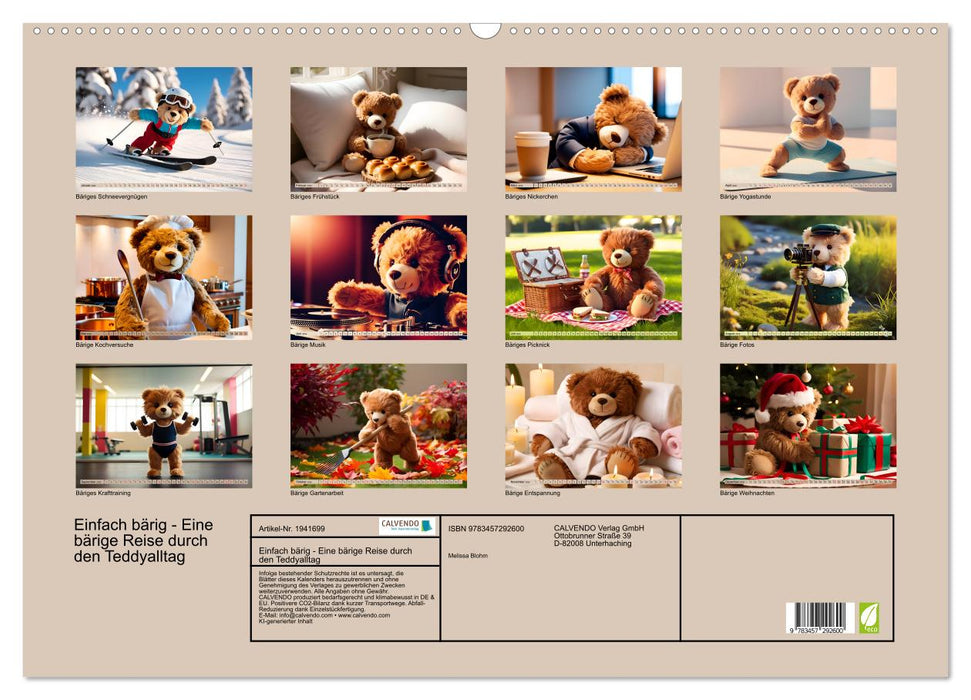
Task: Select the Bärige Weihnachten Christmas bear image
Action: tap(808, 425)
